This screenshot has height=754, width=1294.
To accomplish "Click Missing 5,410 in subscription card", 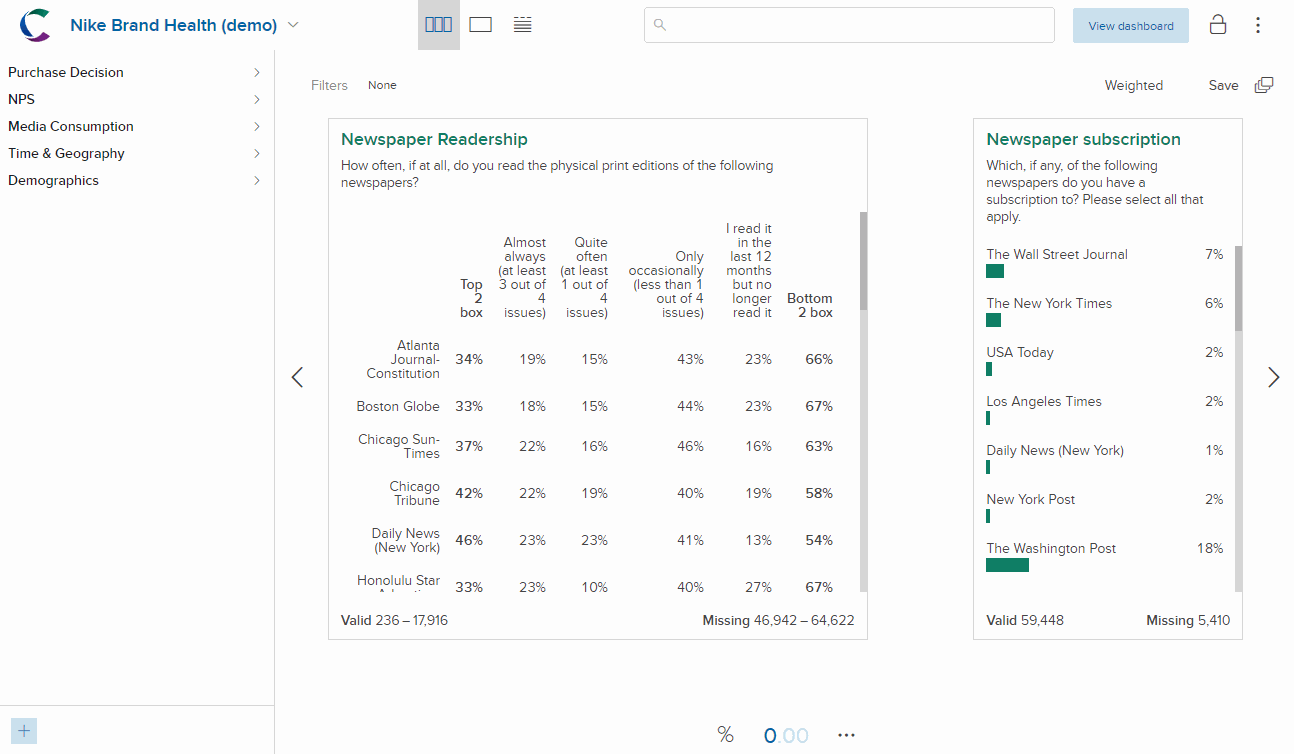I will point(1188,620).
